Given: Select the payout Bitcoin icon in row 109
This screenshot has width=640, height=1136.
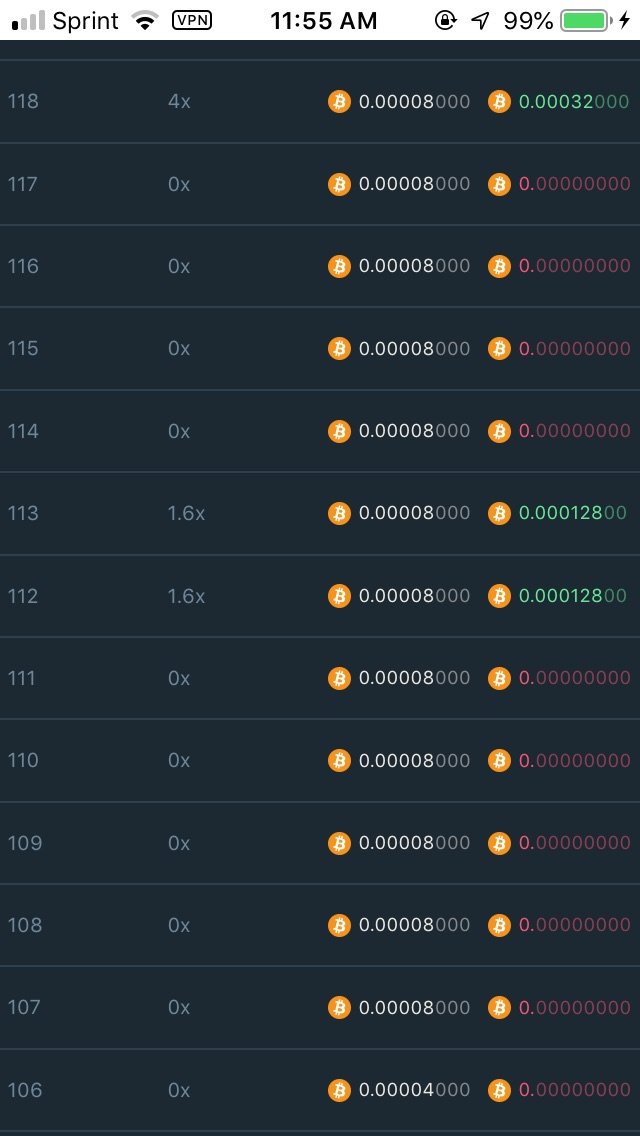Looking at the screenshot, I should 499,843.
